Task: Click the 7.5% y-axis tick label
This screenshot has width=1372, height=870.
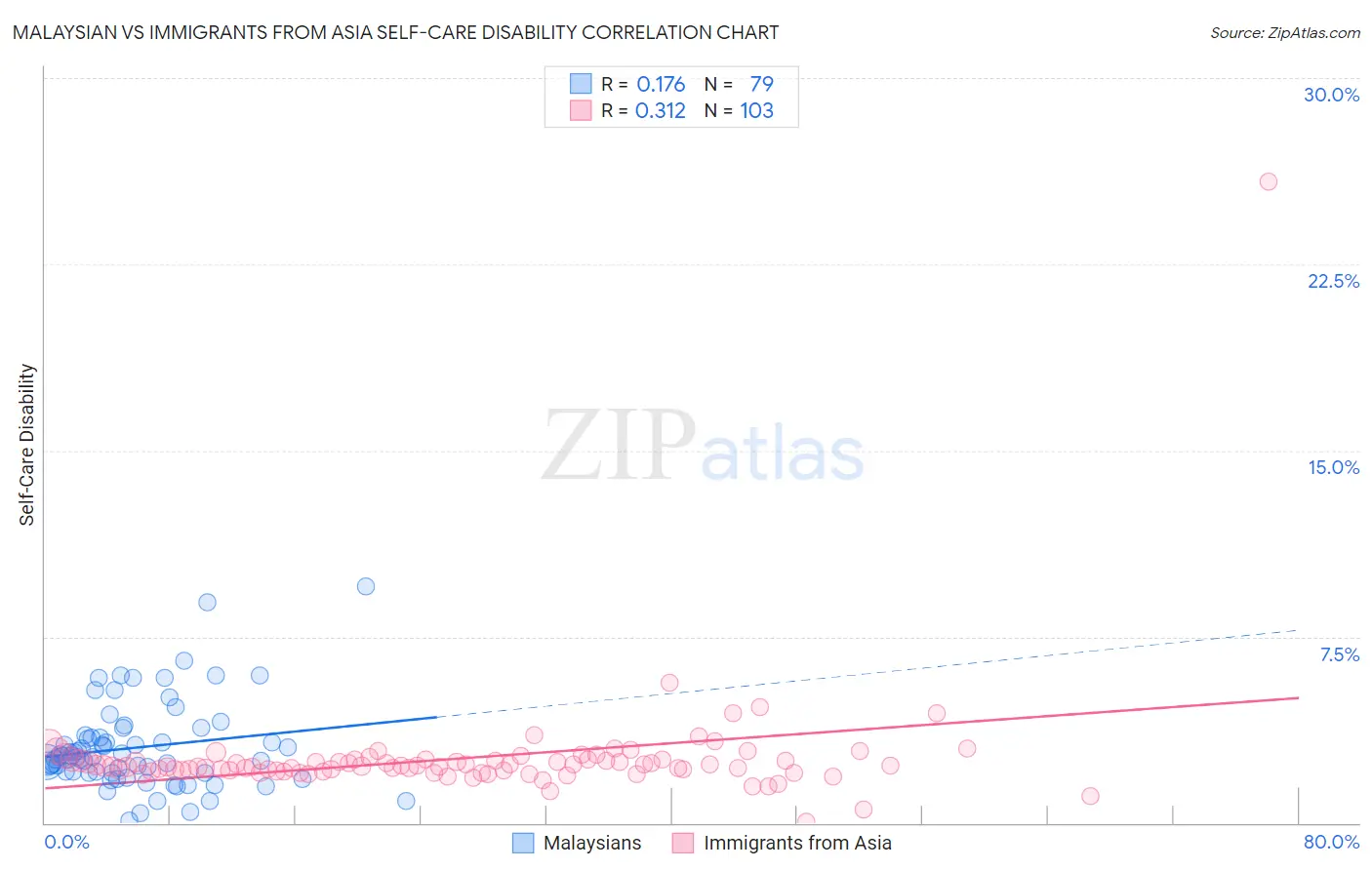Action: (1339, 654)
